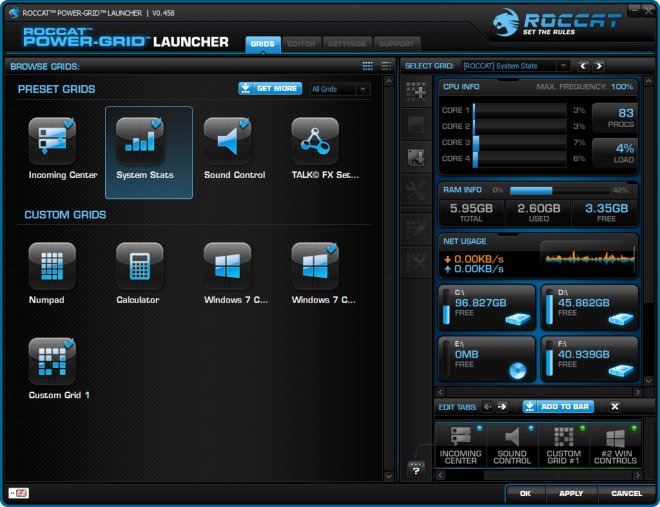Open the Sound Control preset grid
660x507 pixels.
(227, 141)
